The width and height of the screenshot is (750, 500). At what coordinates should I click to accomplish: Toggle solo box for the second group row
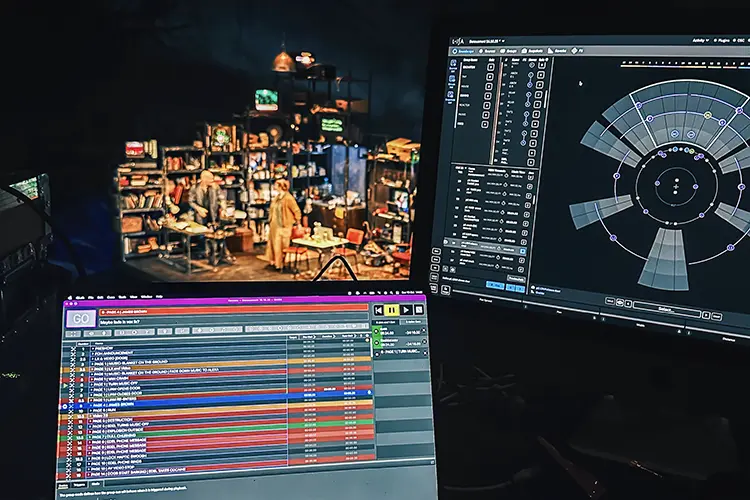click(489, 77)
